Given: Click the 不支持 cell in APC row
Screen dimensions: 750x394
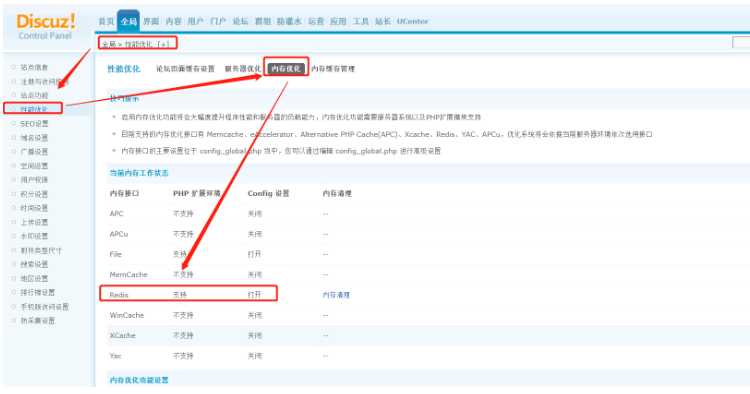Looking at the screenshot, I should click(x=183, y=214).
